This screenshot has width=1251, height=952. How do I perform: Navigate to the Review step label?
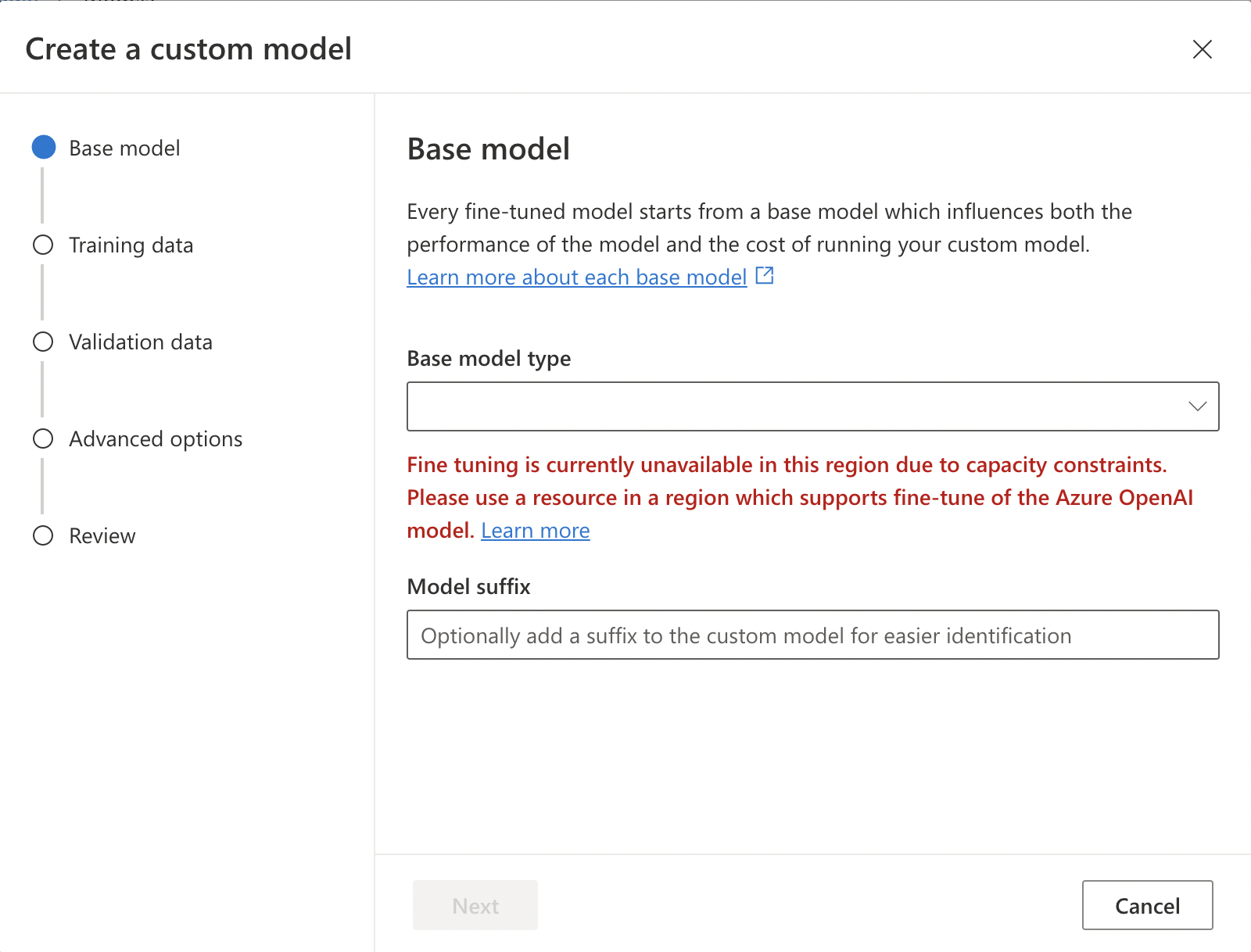tap(102, 535)
